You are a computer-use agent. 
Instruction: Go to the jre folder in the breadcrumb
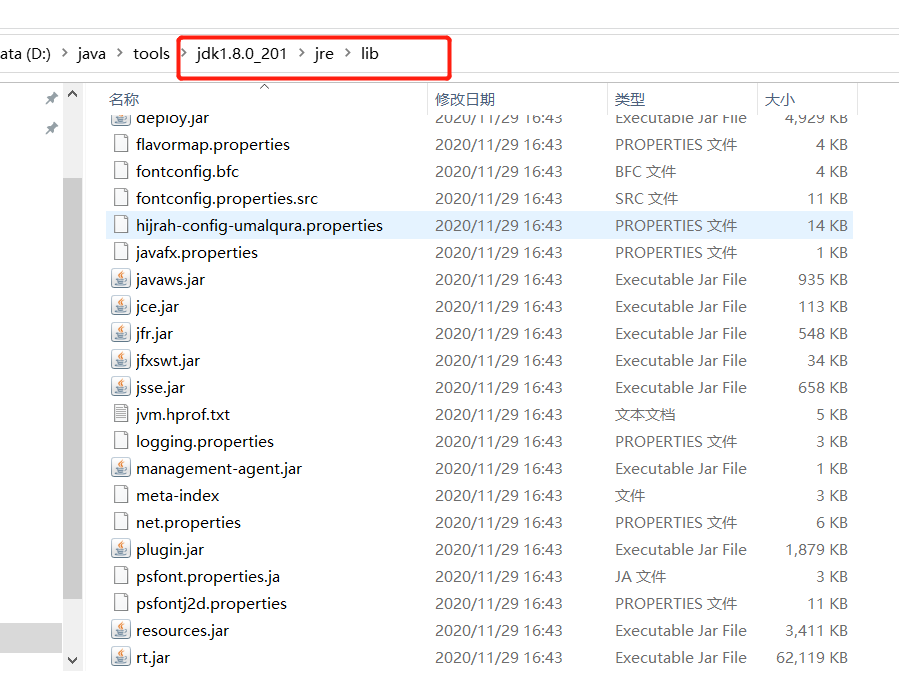[324, 54]
